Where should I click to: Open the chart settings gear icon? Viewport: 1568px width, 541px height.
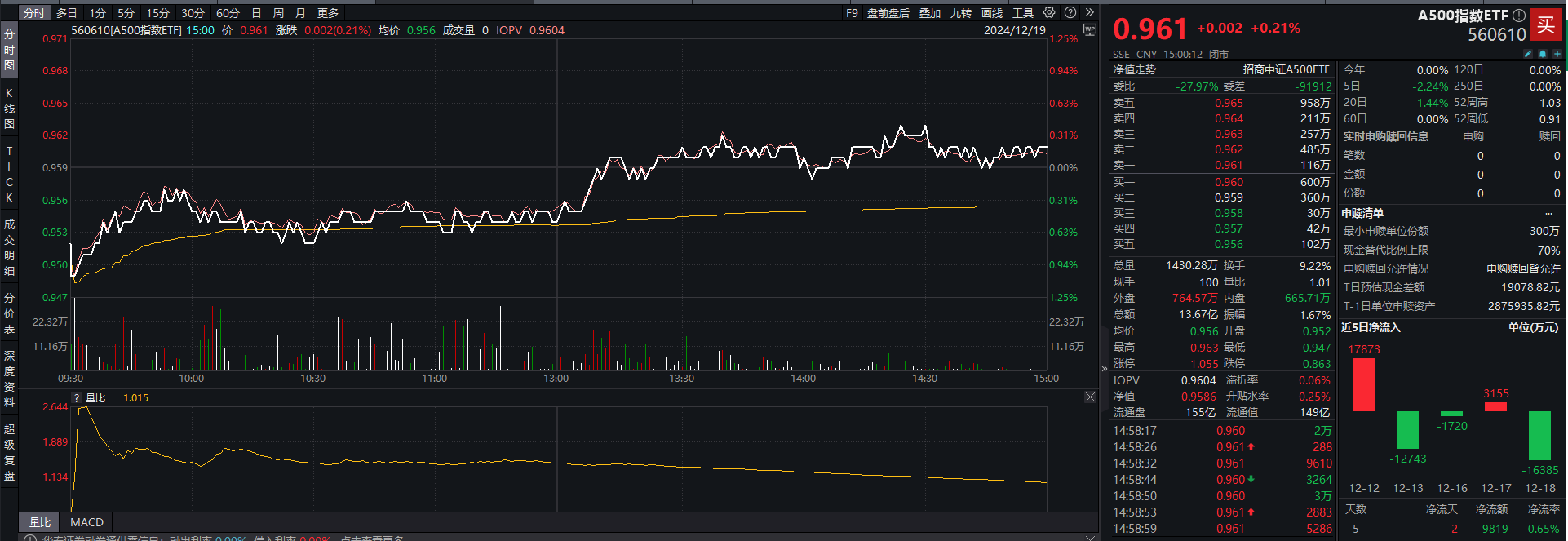1049,12
